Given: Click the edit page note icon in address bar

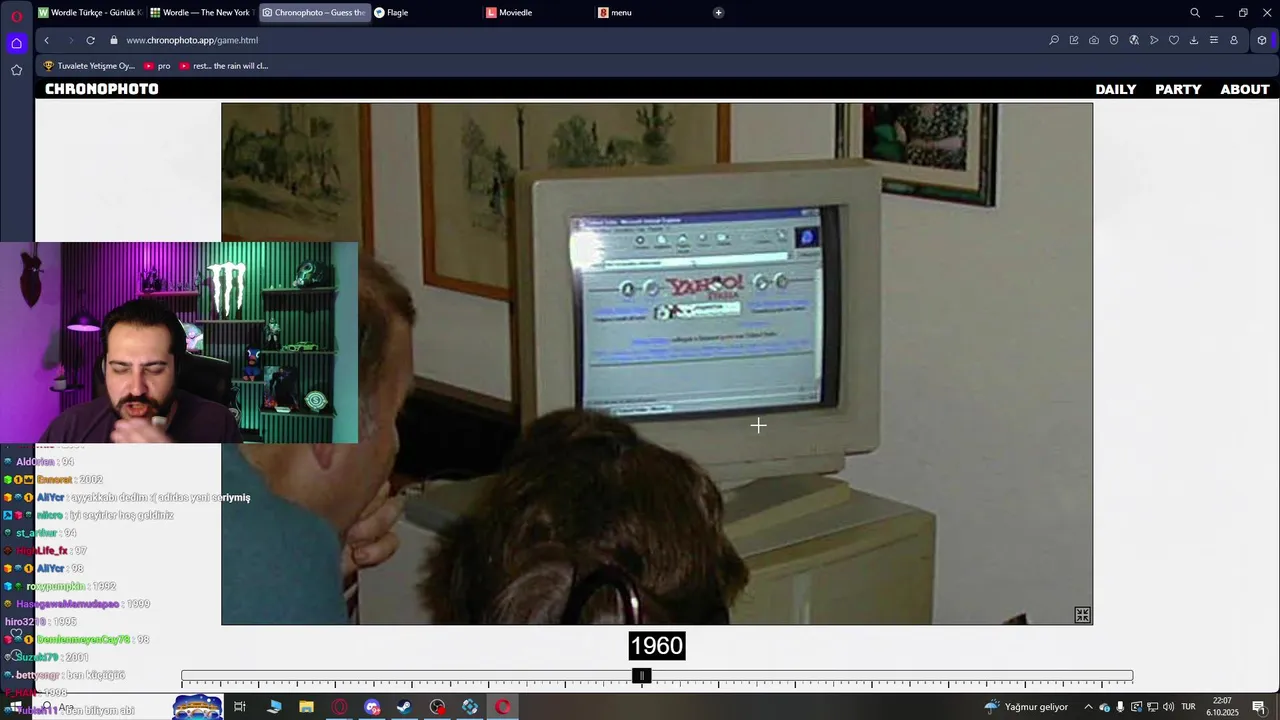Looking at the screenshot, I should tap(1074, 40).
